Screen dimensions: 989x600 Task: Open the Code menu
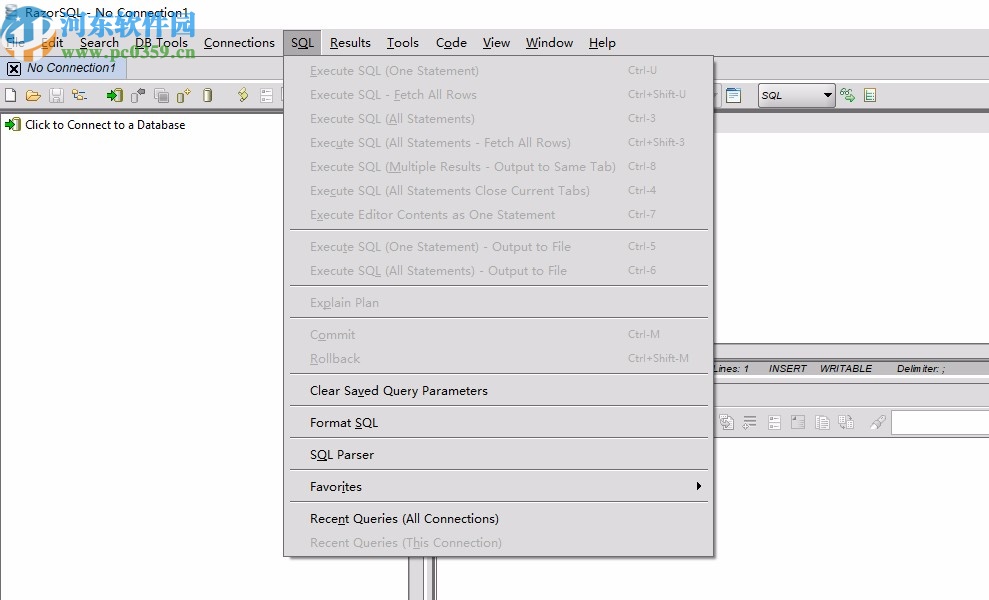coord(451,42)
